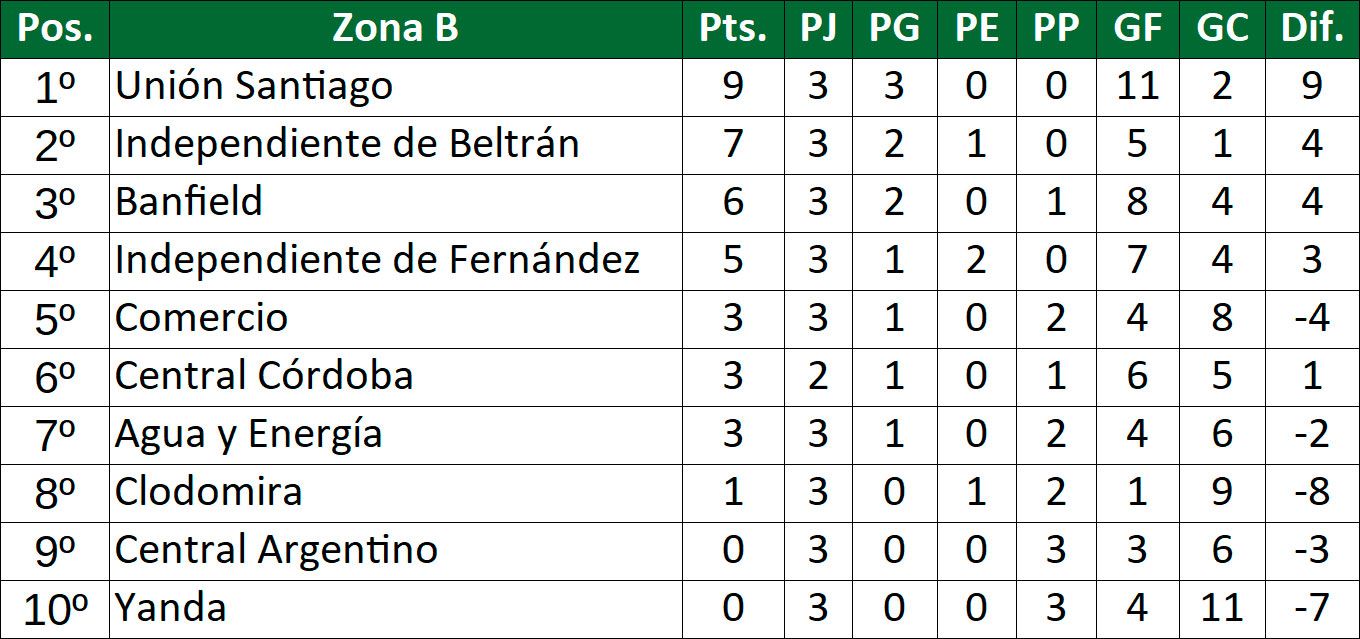Select the "PG" column header
The image size is (1360, 639).
[x=894, y=29]
